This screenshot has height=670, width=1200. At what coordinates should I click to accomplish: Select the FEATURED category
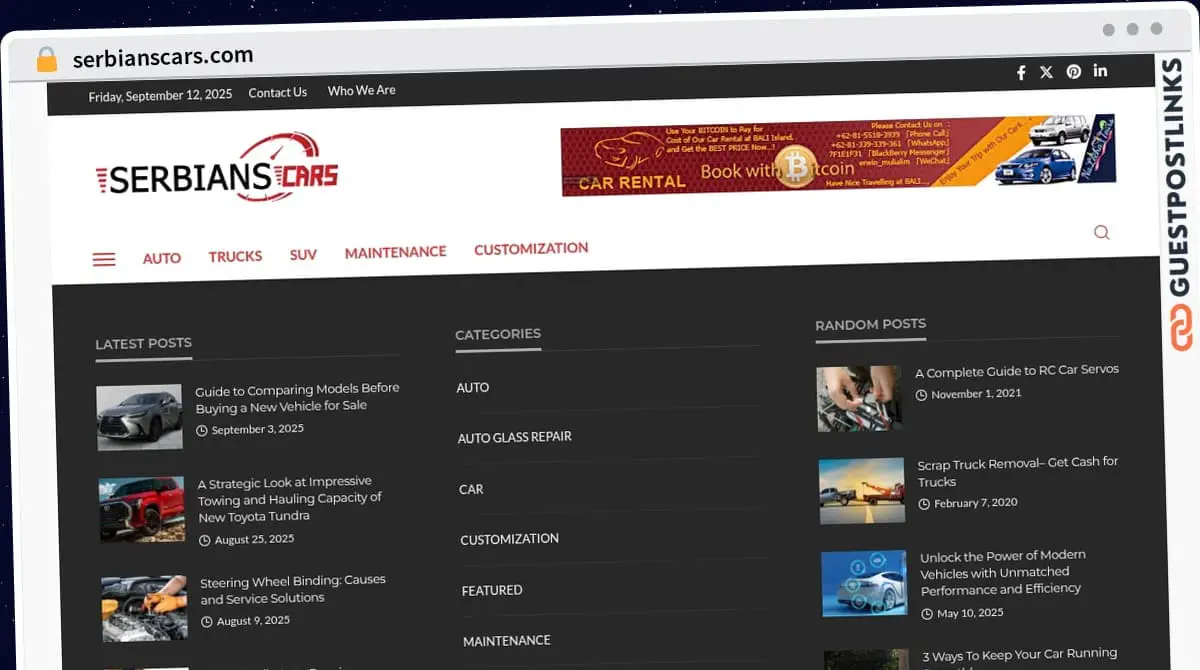click(492, 590)
